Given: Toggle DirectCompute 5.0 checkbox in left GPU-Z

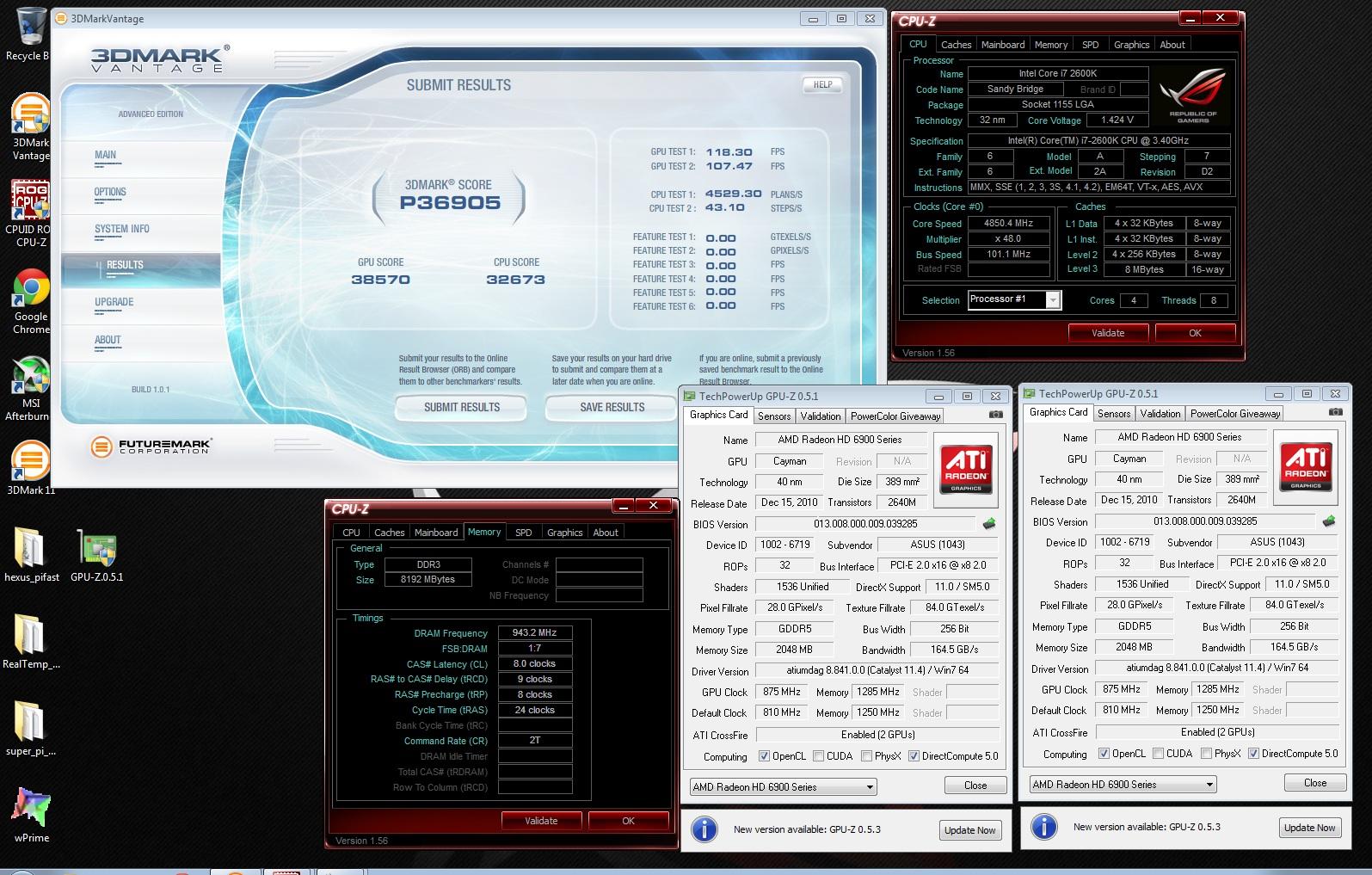Looking at the screenshot, I should [914, 756].
